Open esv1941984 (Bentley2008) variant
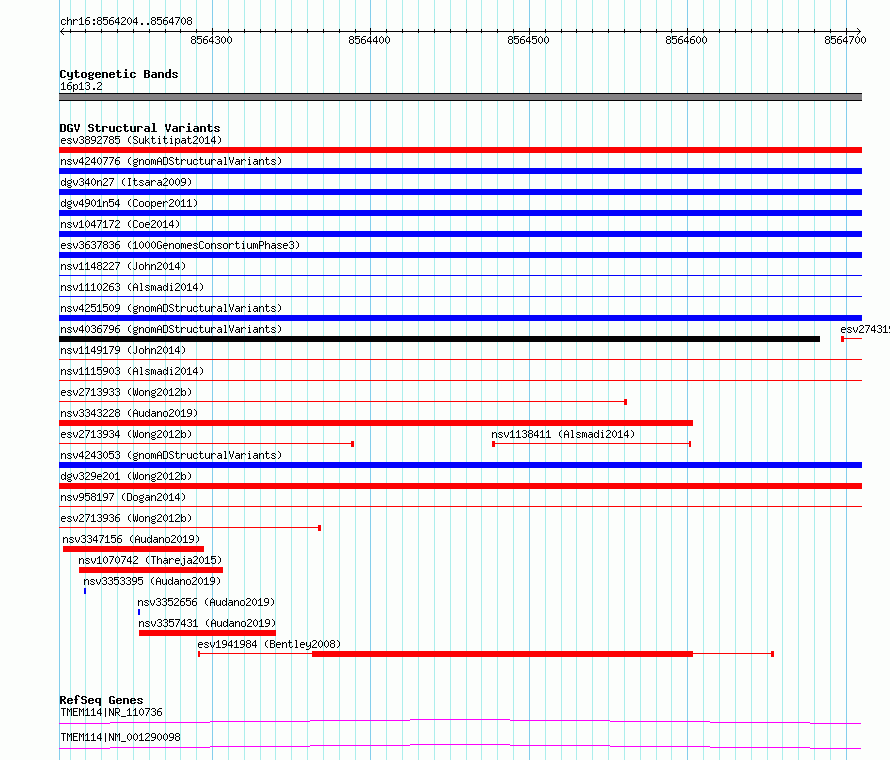 click(269, 644)
